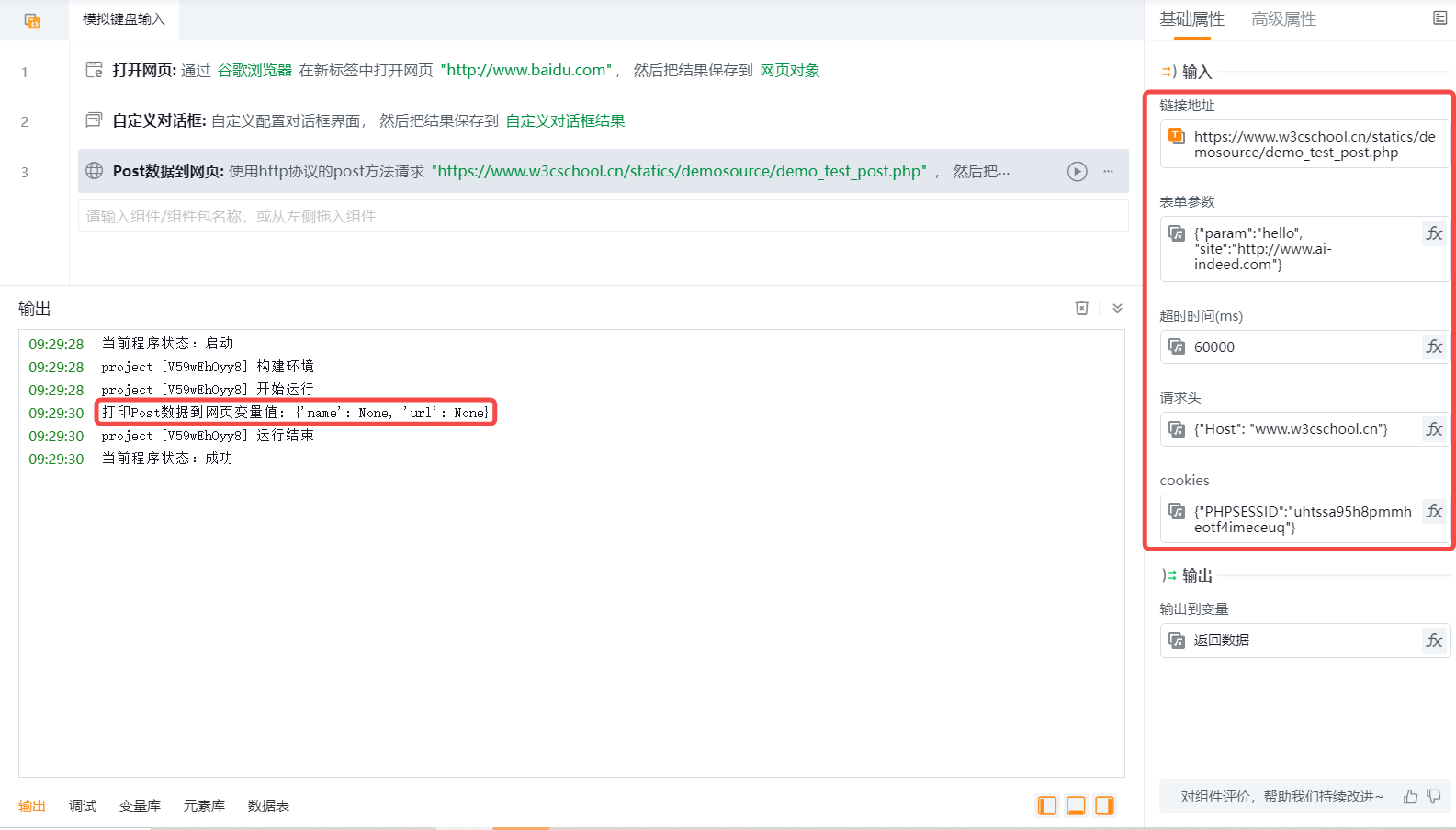Open the 变量库 tab
Image resolution: width=1456 pixels, height=830 pixels.
click(x=140, y=805)
